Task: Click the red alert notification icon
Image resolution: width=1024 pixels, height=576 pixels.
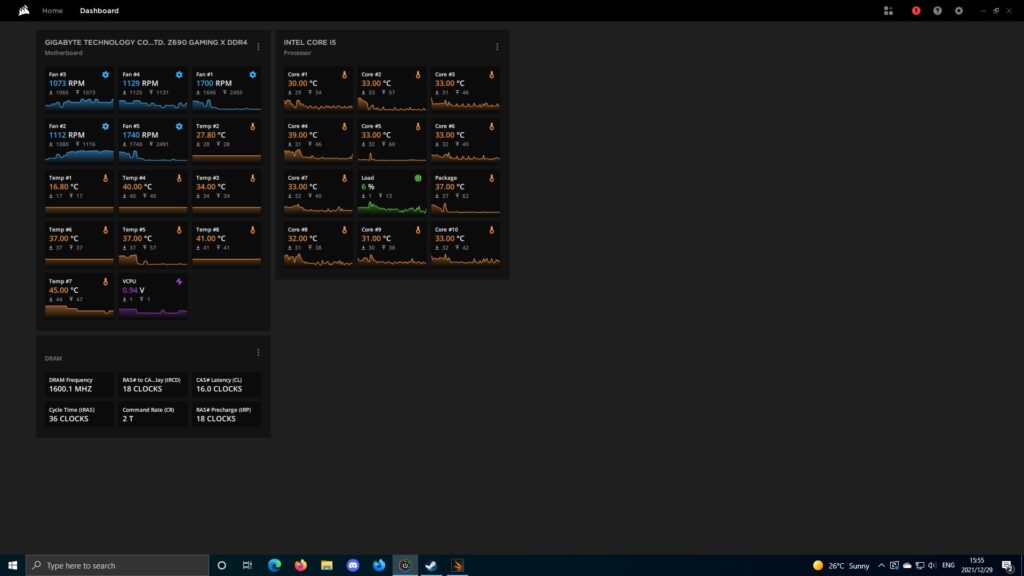Action: pos(916,10)
